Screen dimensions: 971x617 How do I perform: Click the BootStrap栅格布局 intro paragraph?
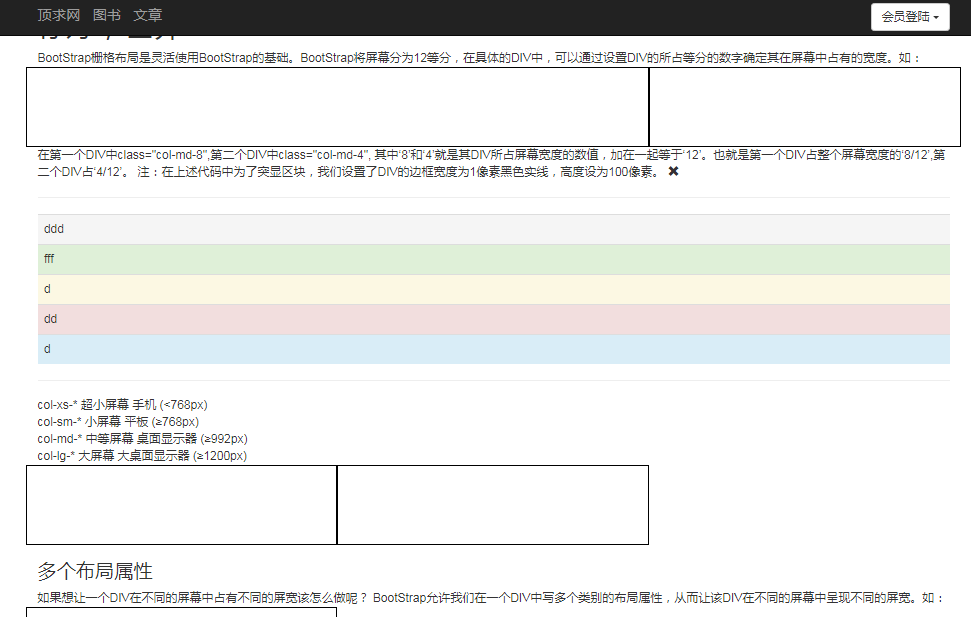point(478,58)
